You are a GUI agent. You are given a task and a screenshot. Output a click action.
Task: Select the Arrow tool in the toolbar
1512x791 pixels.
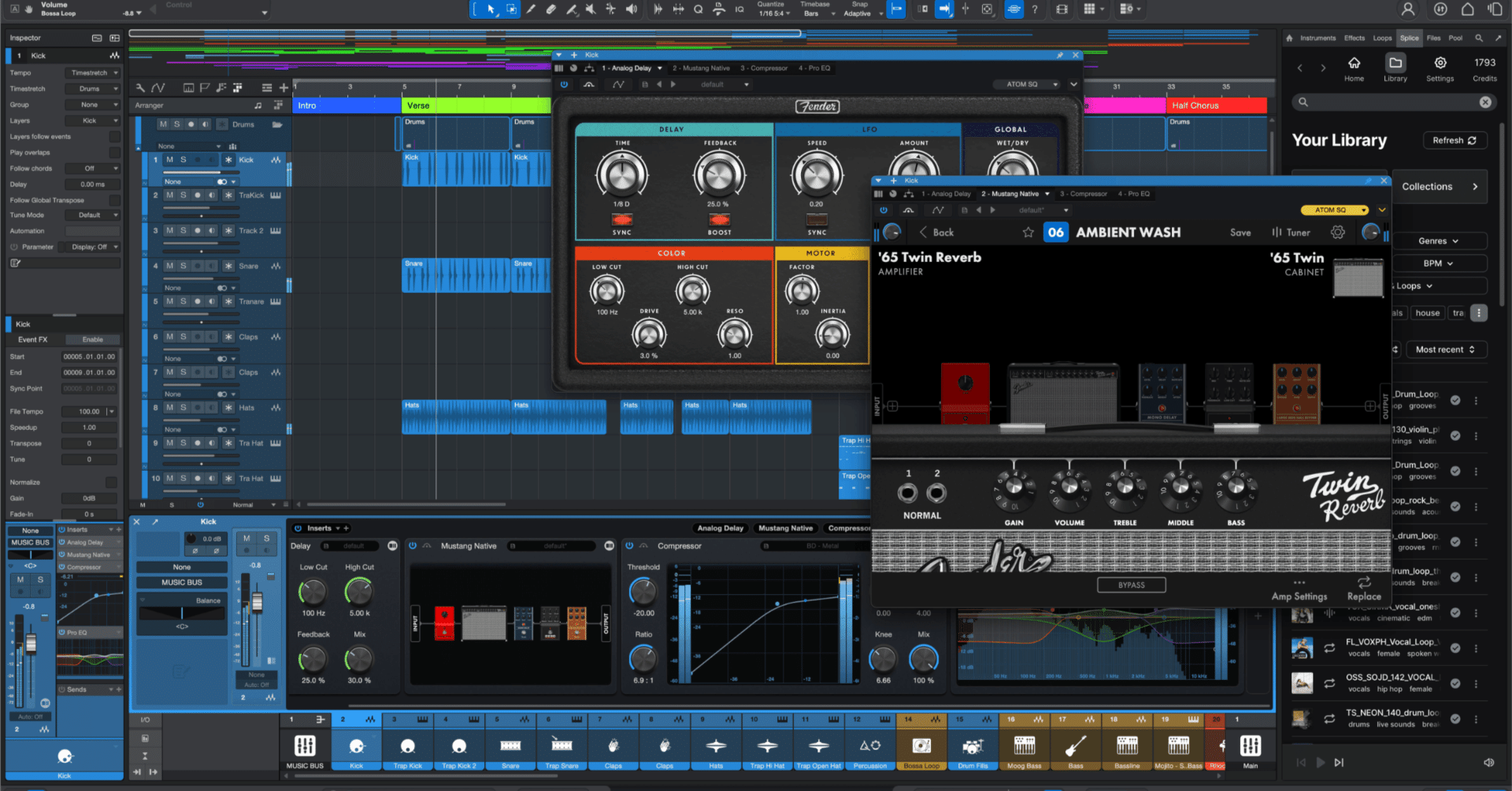491,10
